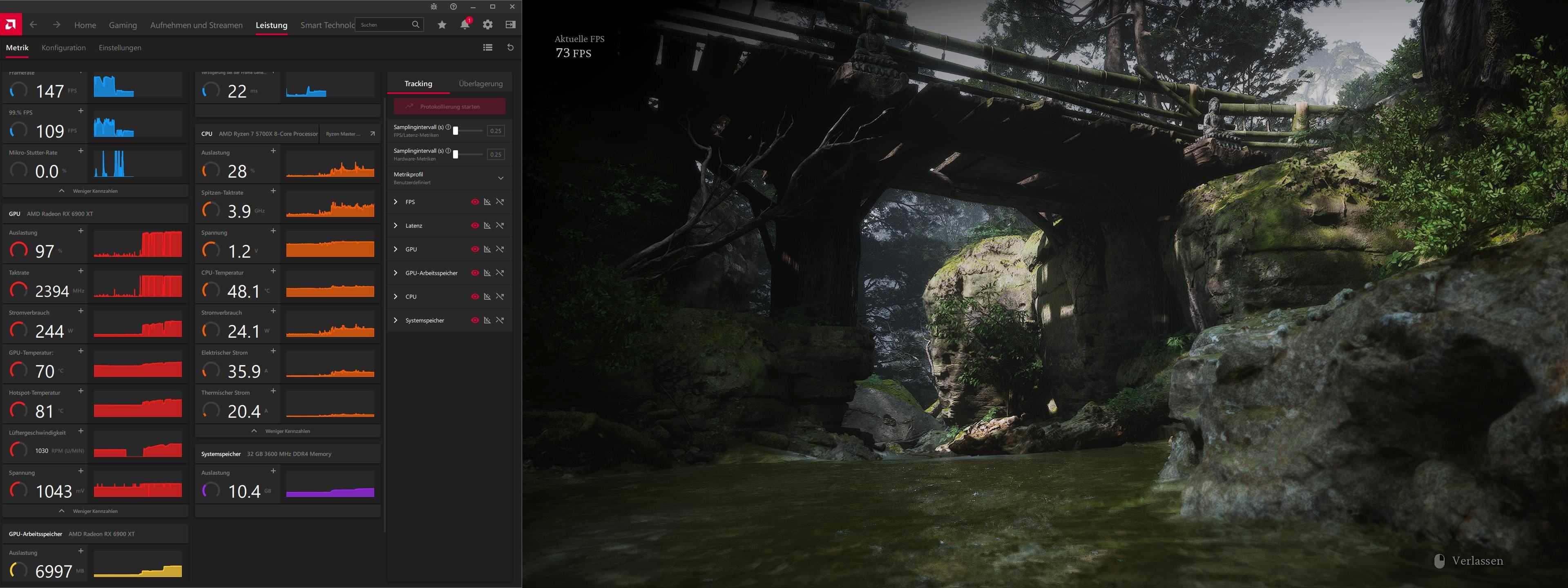Toggle GPU tracking eye icon
The height and width of the screenshot is (588, 1568).
click(475, 249)
